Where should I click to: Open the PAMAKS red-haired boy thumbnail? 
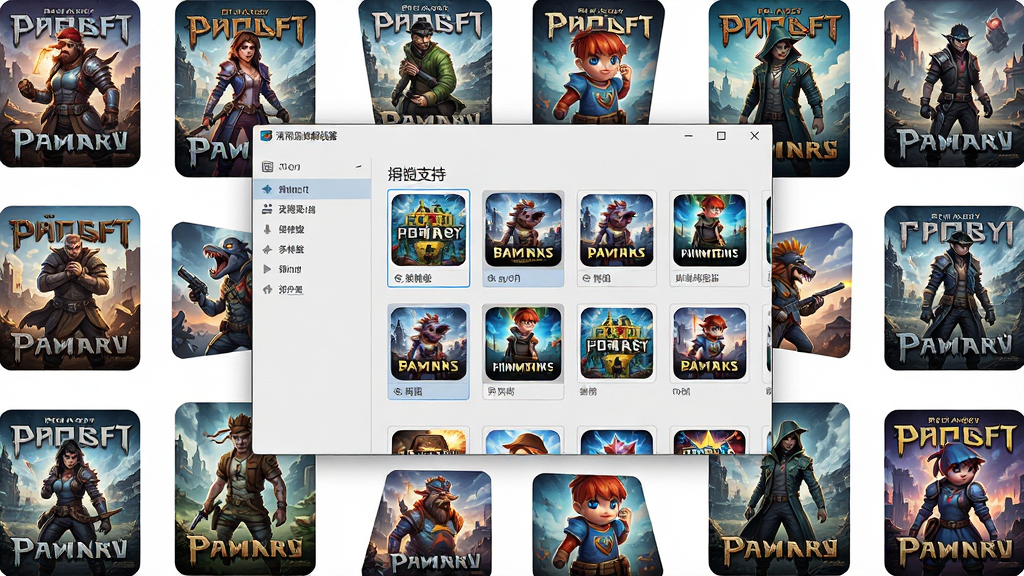point(710,344)
